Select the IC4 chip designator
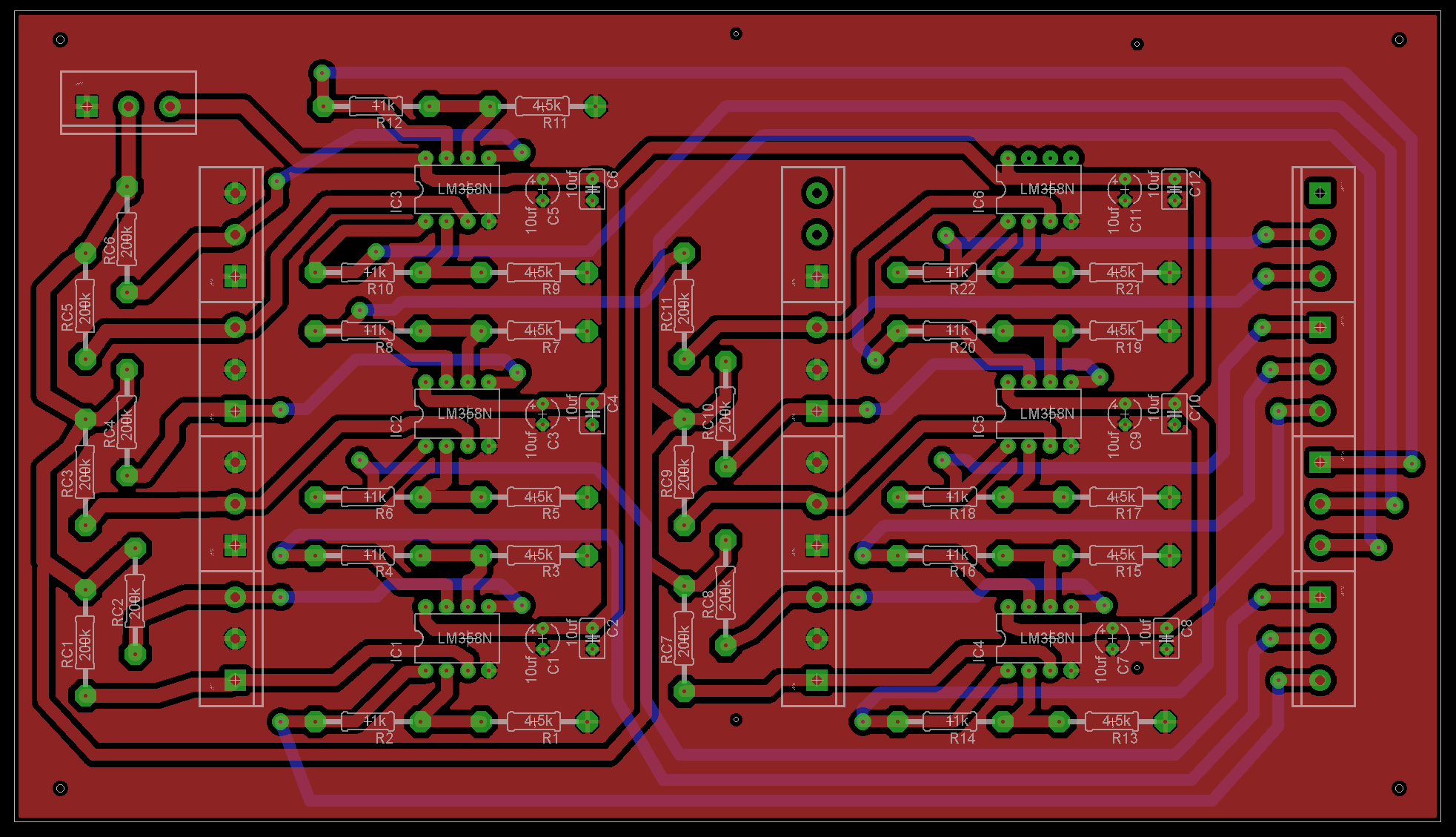The width and height of the screenshot is (1456, 837). click(979, 651)
